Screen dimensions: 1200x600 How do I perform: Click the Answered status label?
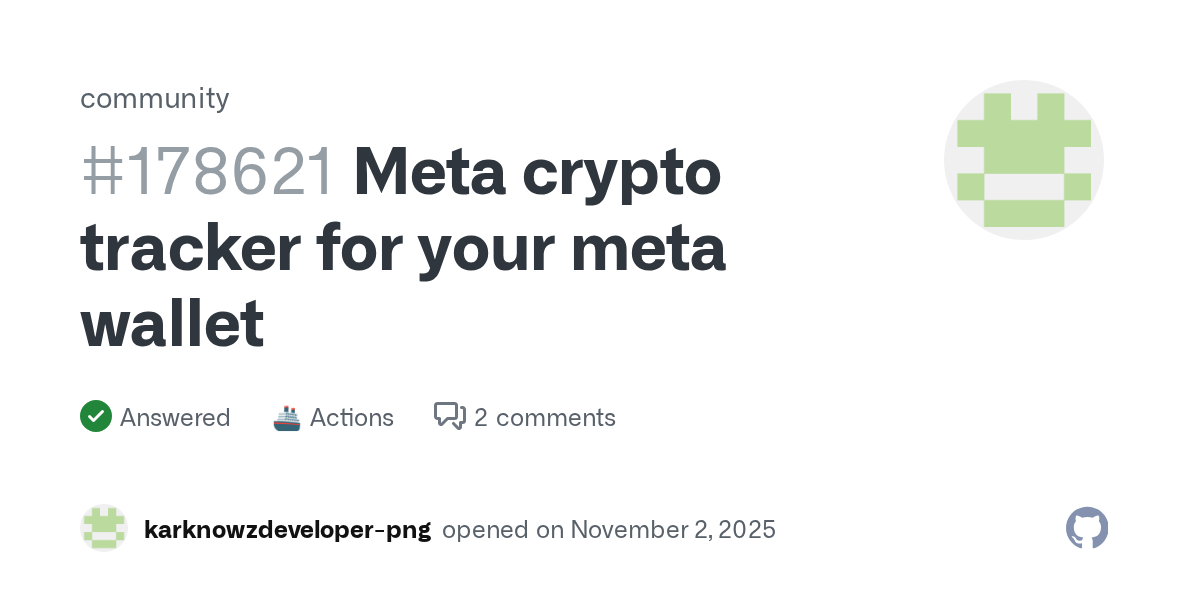[x=175, y=418]
